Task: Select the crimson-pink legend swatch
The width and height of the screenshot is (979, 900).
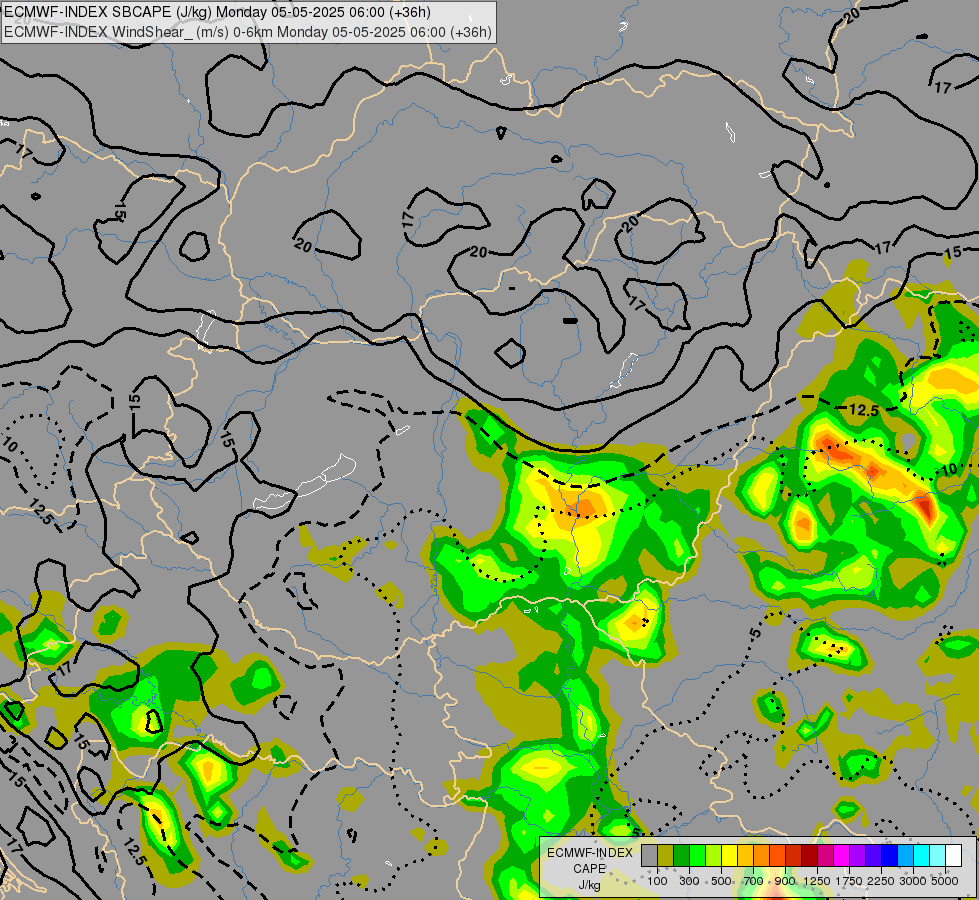Action: (x=825, y=855)
